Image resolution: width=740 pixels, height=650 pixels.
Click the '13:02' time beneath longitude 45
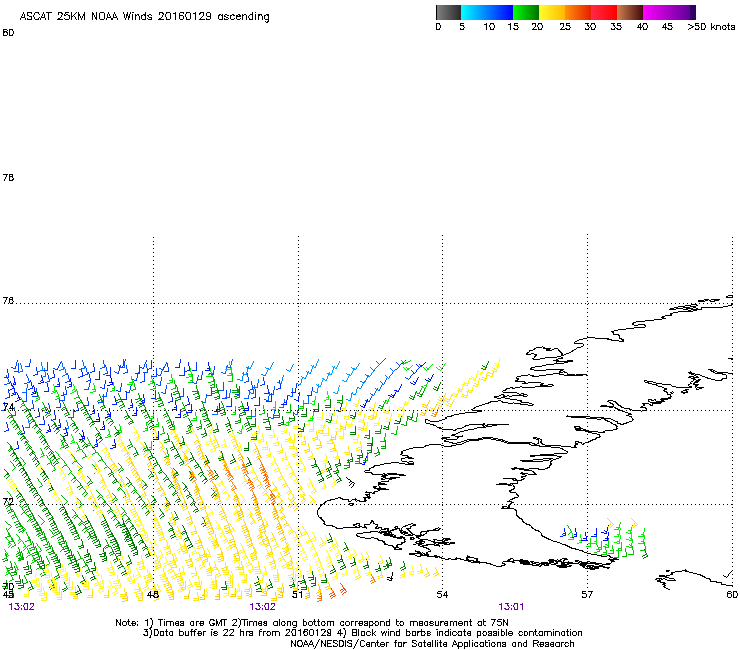22,607
